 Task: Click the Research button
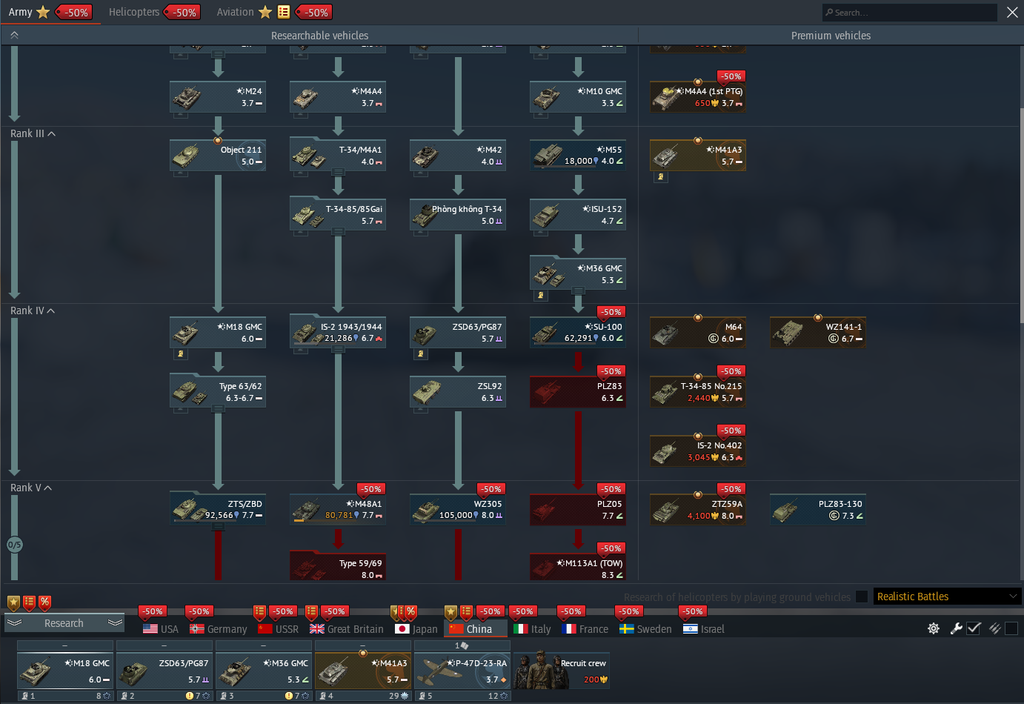pos(64,623)
